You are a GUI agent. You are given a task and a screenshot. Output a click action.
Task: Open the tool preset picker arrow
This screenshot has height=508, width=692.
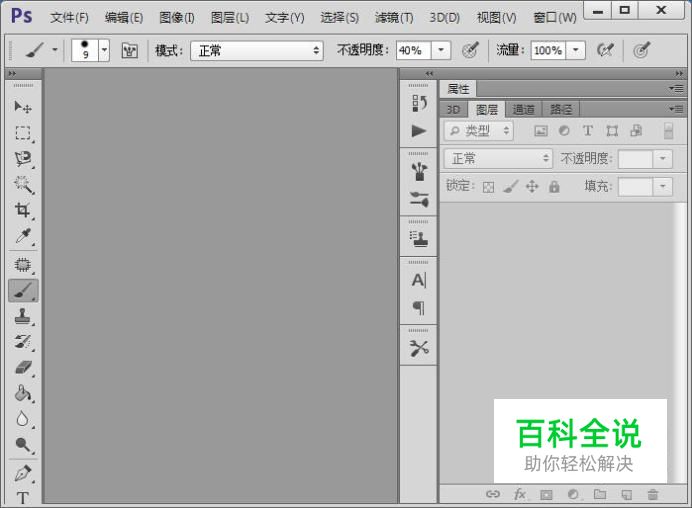click(x=55, y=50)
